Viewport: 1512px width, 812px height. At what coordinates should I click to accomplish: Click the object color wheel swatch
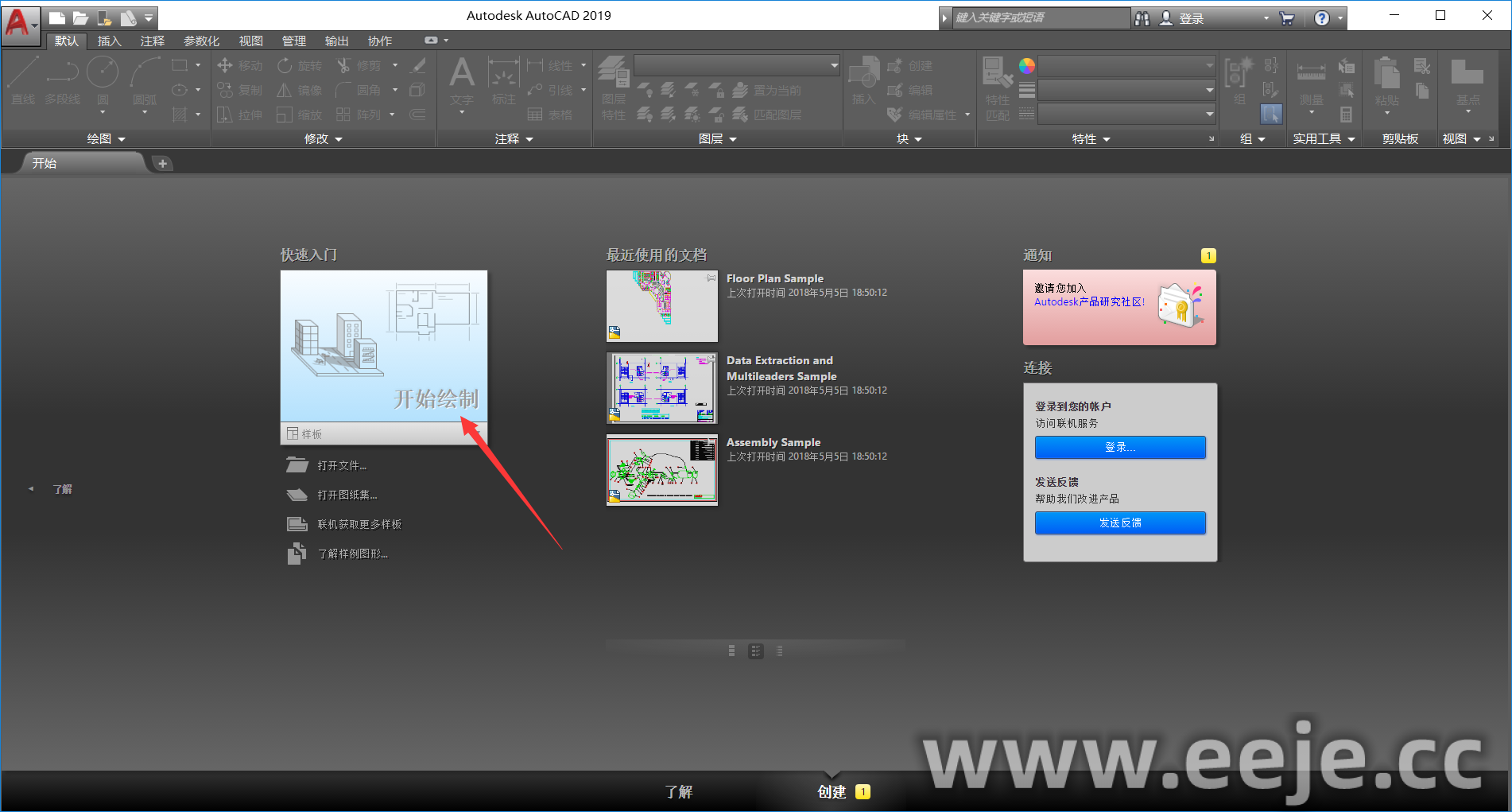point(1027,66)
